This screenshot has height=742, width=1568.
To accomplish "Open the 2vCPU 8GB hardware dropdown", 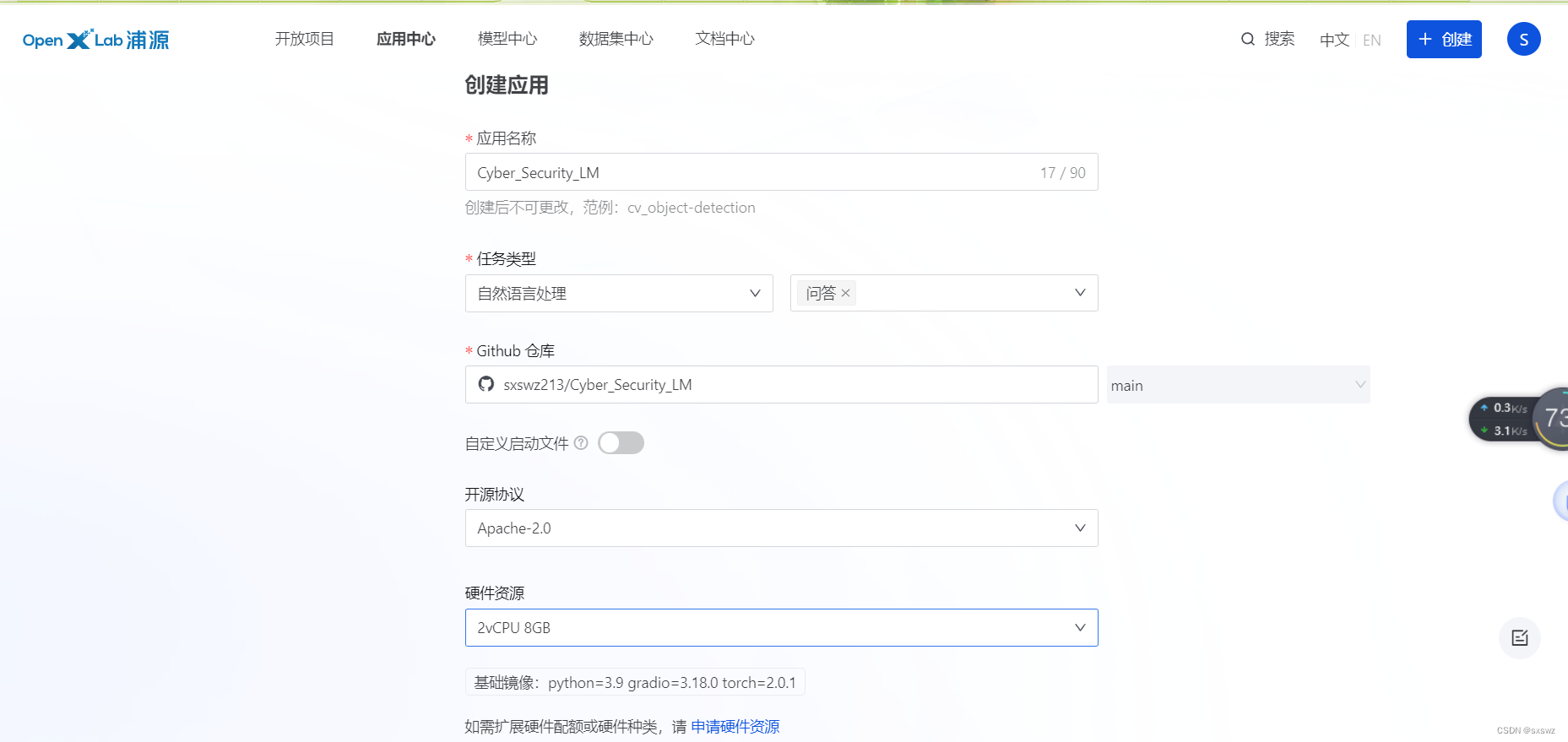I will 781,627.
